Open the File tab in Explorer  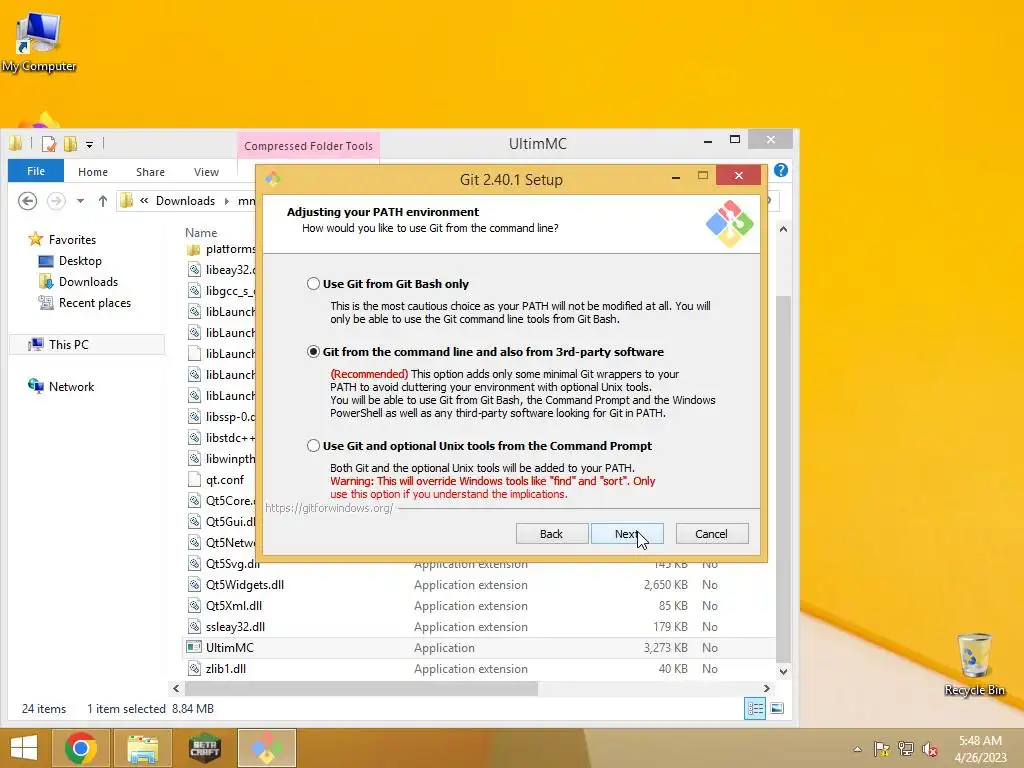[36, 171]
